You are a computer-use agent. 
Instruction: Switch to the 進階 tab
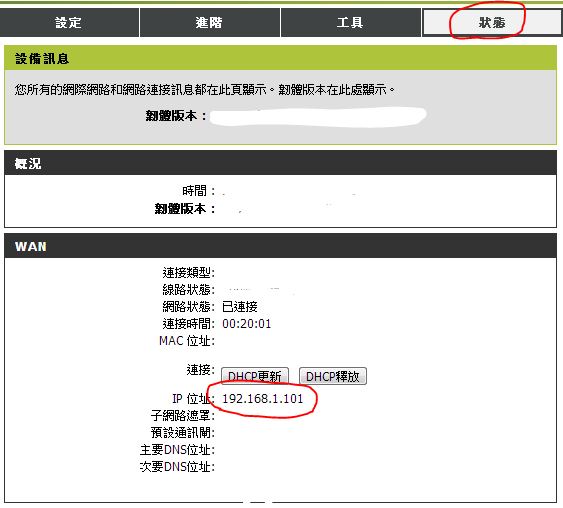point(210,23)
